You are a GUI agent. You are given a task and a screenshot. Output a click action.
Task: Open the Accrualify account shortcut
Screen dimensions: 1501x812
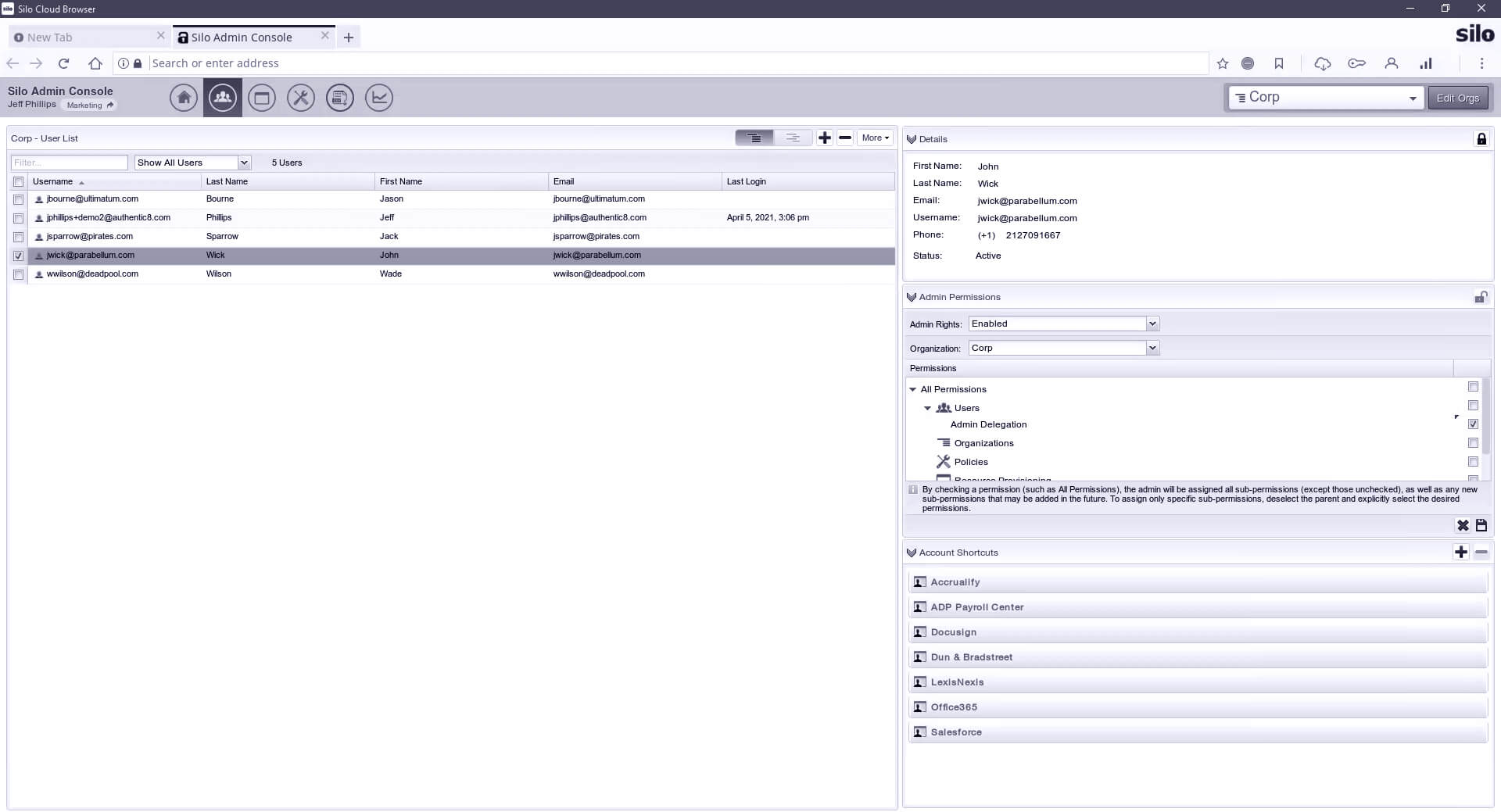pyautogui.click(x=1198, y=582)
